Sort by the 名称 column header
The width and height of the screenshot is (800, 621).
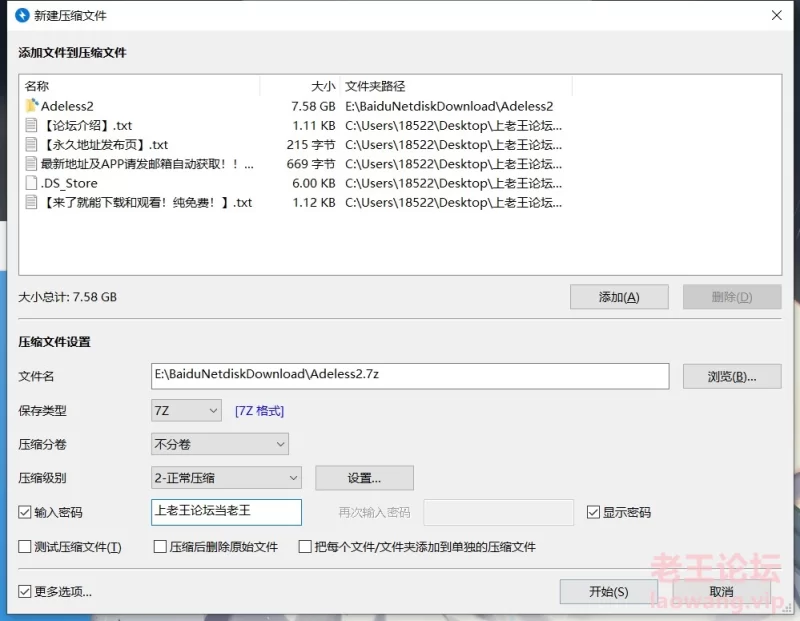coord(37,86)
